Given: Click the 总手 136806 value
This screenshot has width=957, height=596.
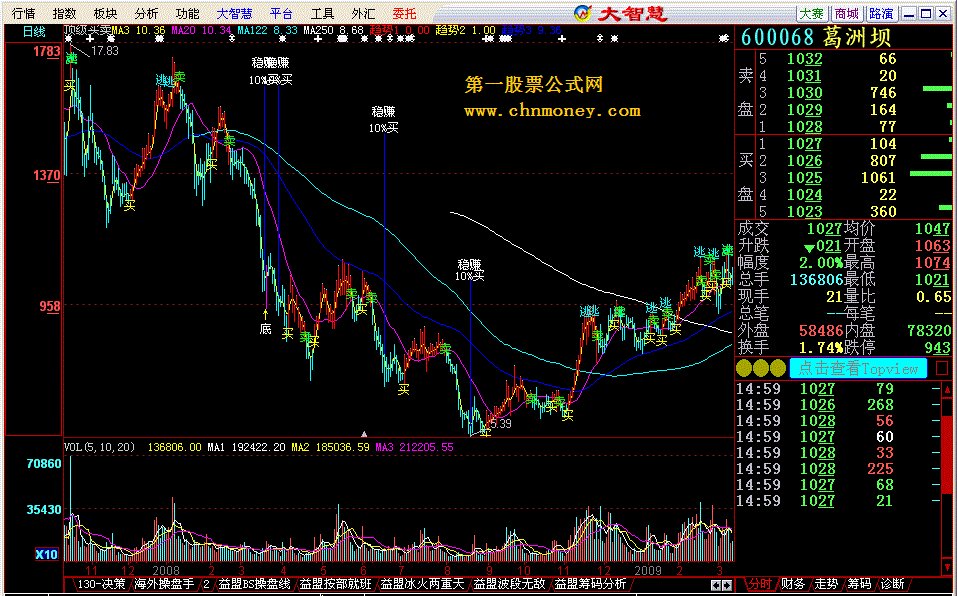Looking at the screenshot, I should 817,280.
